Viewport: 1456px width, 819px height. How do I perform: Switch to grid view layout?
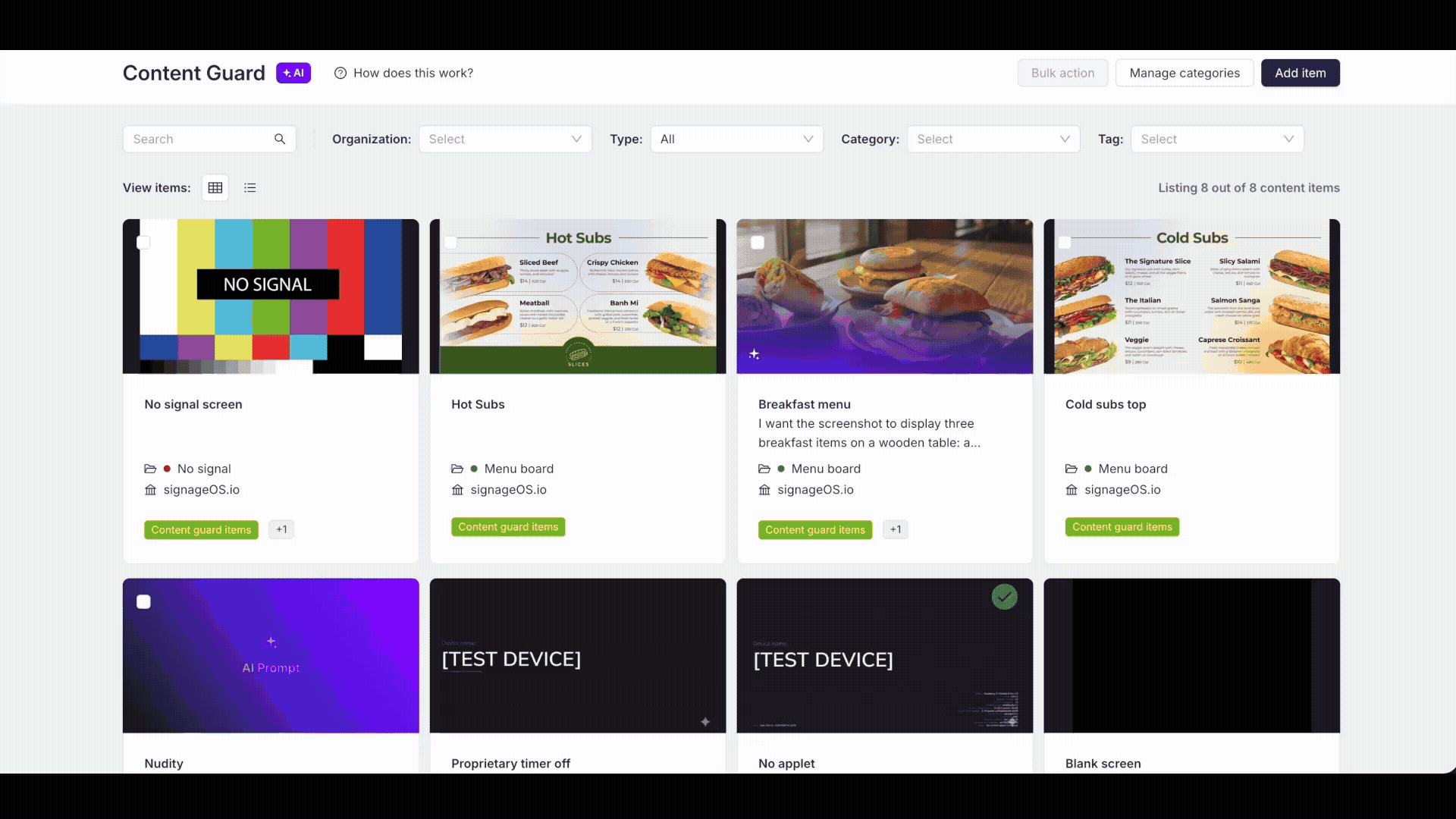tap(215, 188)
